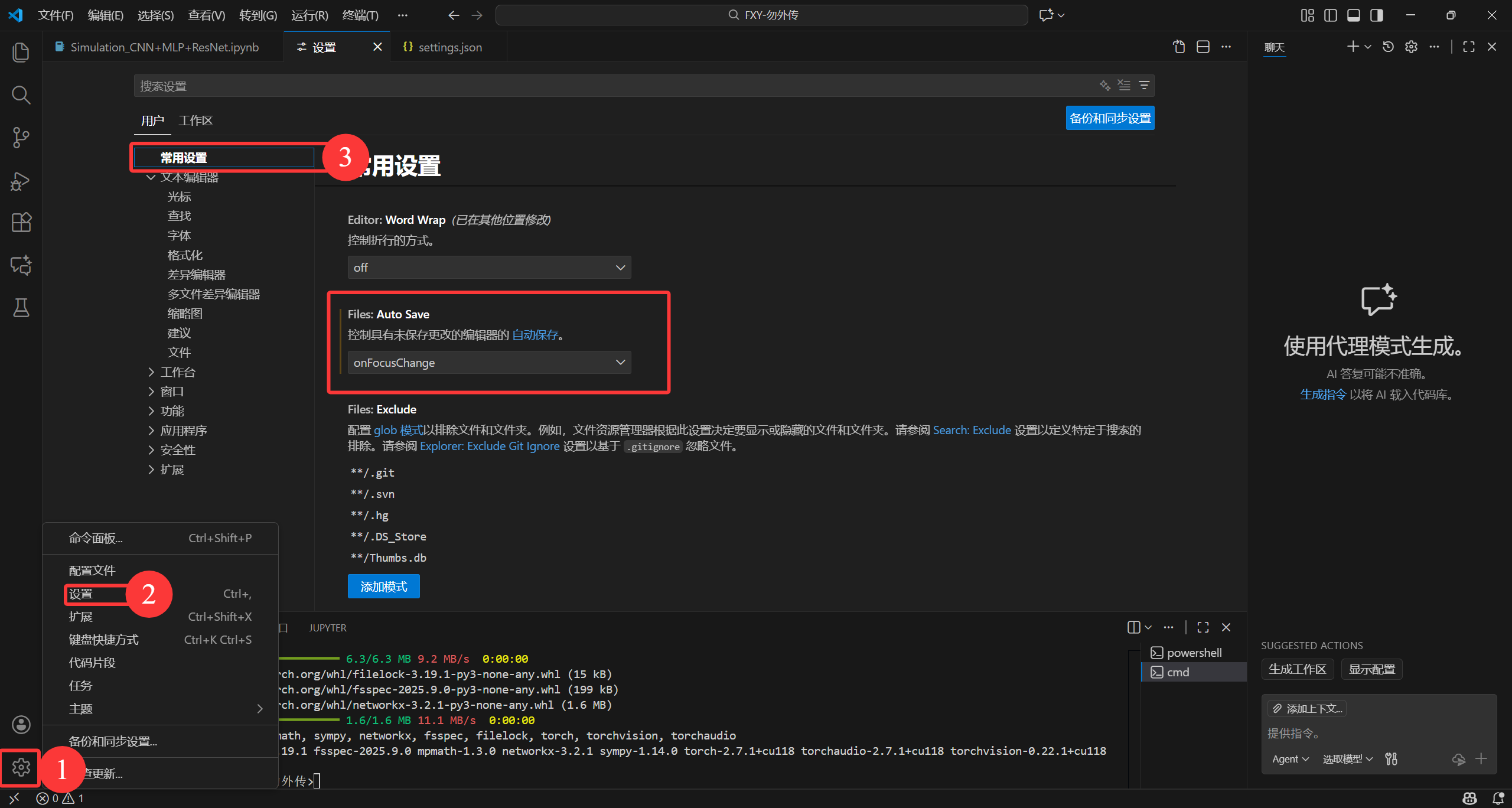Viewport: 1512px width, 808px height.
Task: Open the Search view in activity bar
Action: (21, 95)
